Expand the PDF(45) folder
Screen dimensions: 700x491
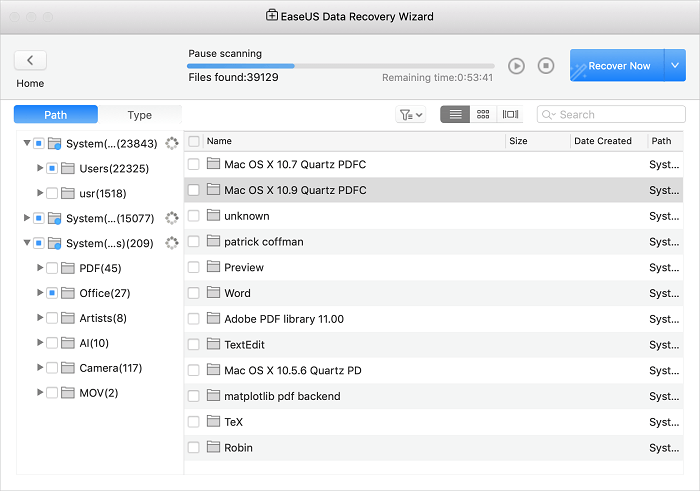click(x=40, y=267)
